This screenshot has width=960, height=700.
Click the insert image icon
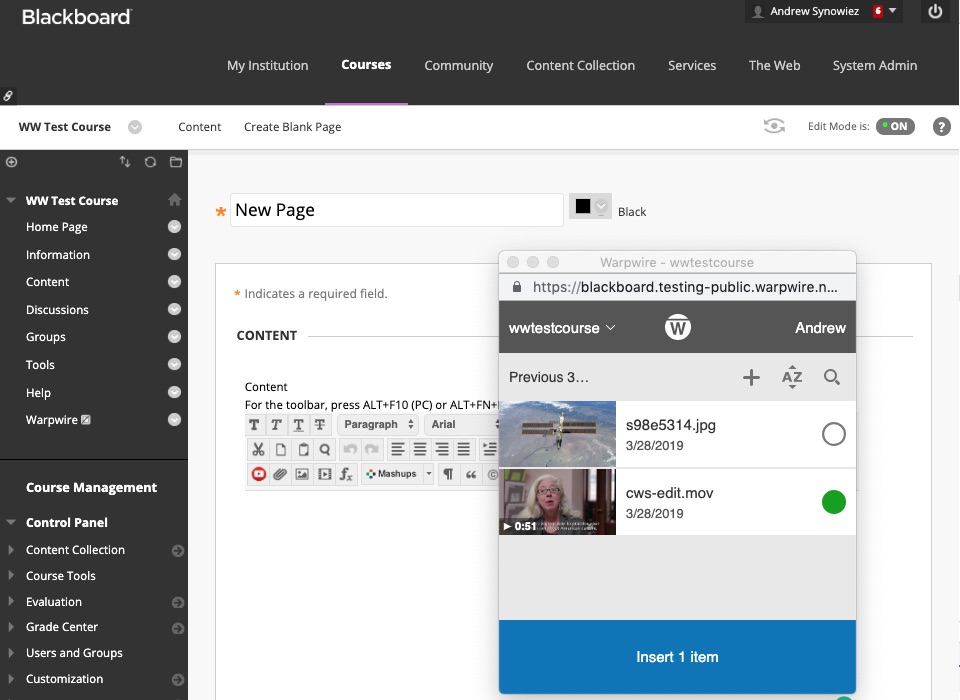coord(302,474)
